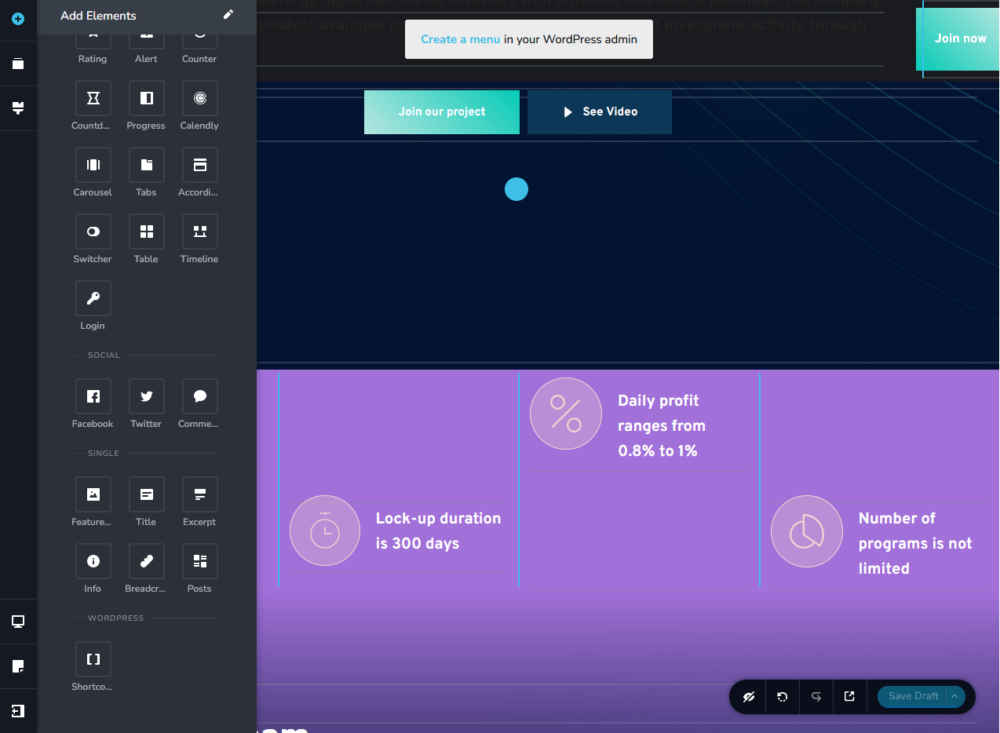Pick the Carousel element

pyautogui.click(x=93, y=165)
